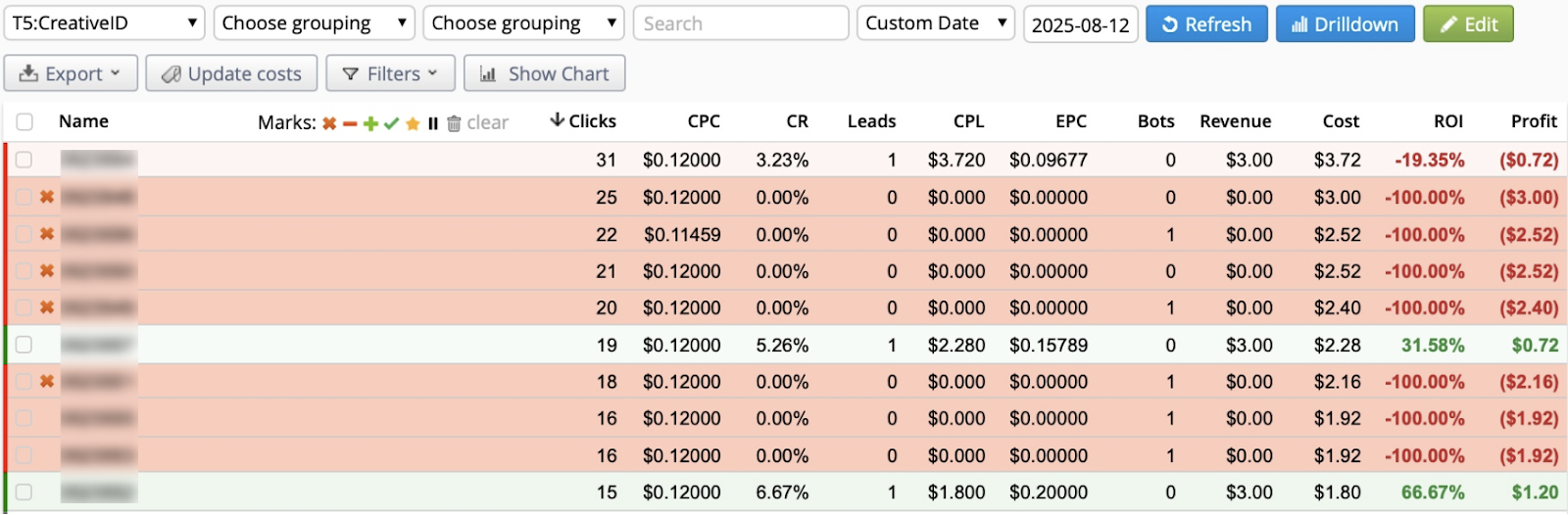Focus the Search input field
The image size is (1568, 515).
click(740, 23)
